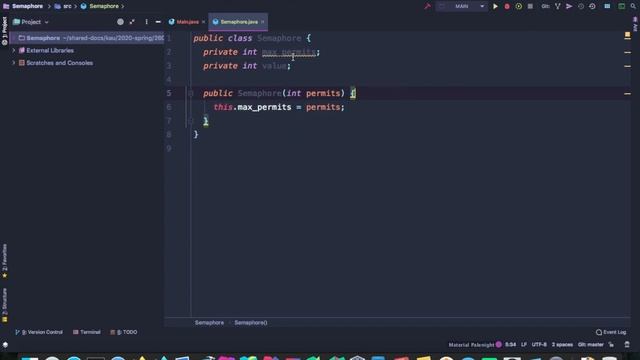Viewport: 640px width, 360px height.
Task: Click the 'value' field name on line 3
Action: 274,66
